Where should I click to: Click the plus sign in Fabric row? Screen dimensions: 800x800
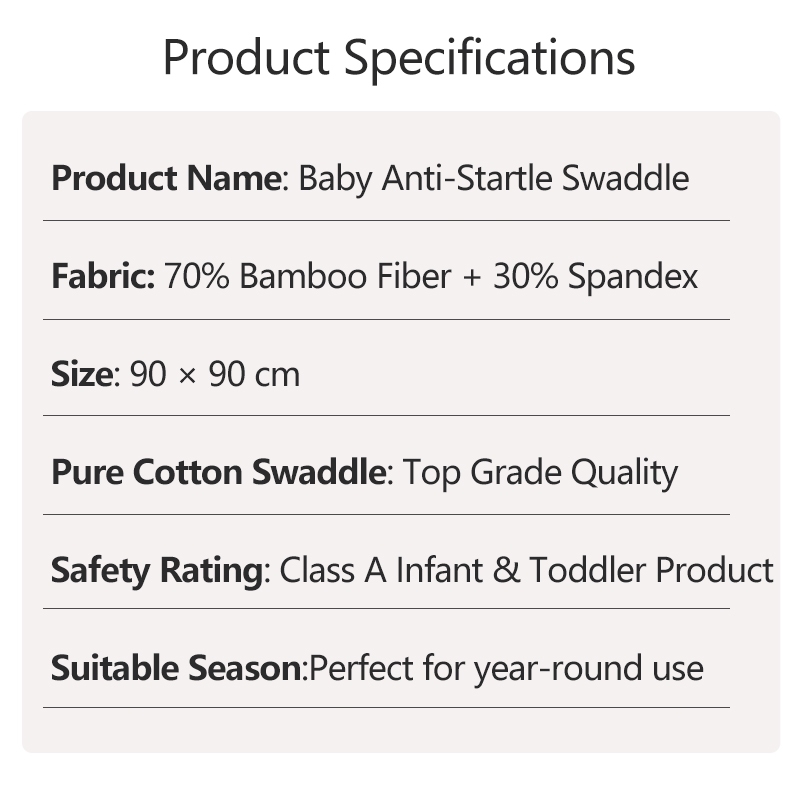(x=472, y=278)
